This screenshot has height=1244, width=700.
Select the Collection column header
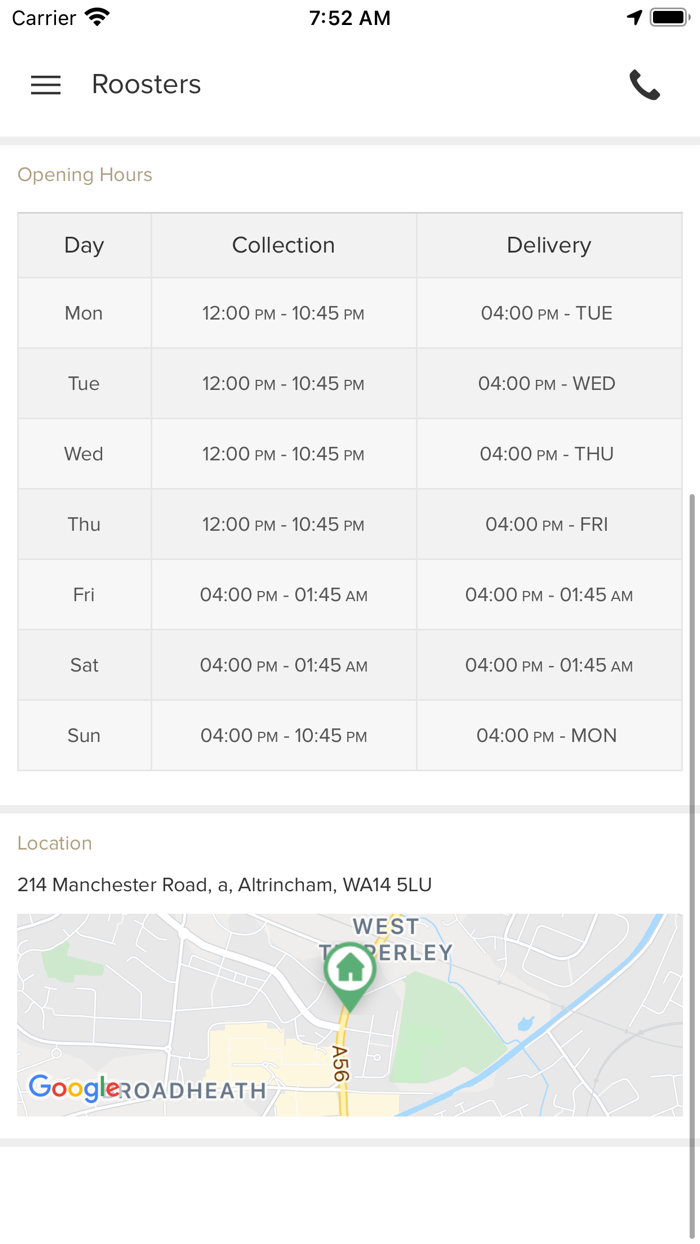point(283,245)
